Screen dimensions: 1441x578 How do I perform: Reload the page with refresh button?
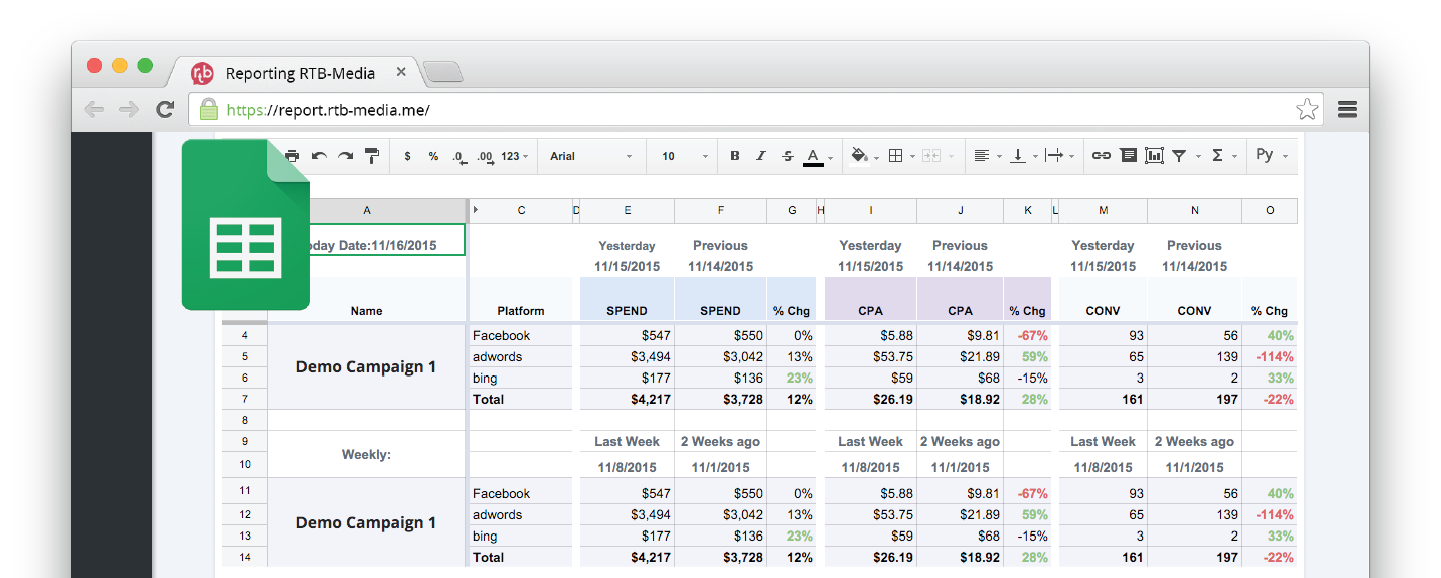pos(166,110)
